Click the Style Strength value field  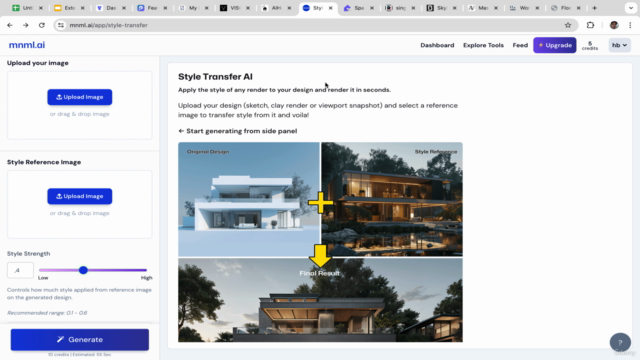20,270
